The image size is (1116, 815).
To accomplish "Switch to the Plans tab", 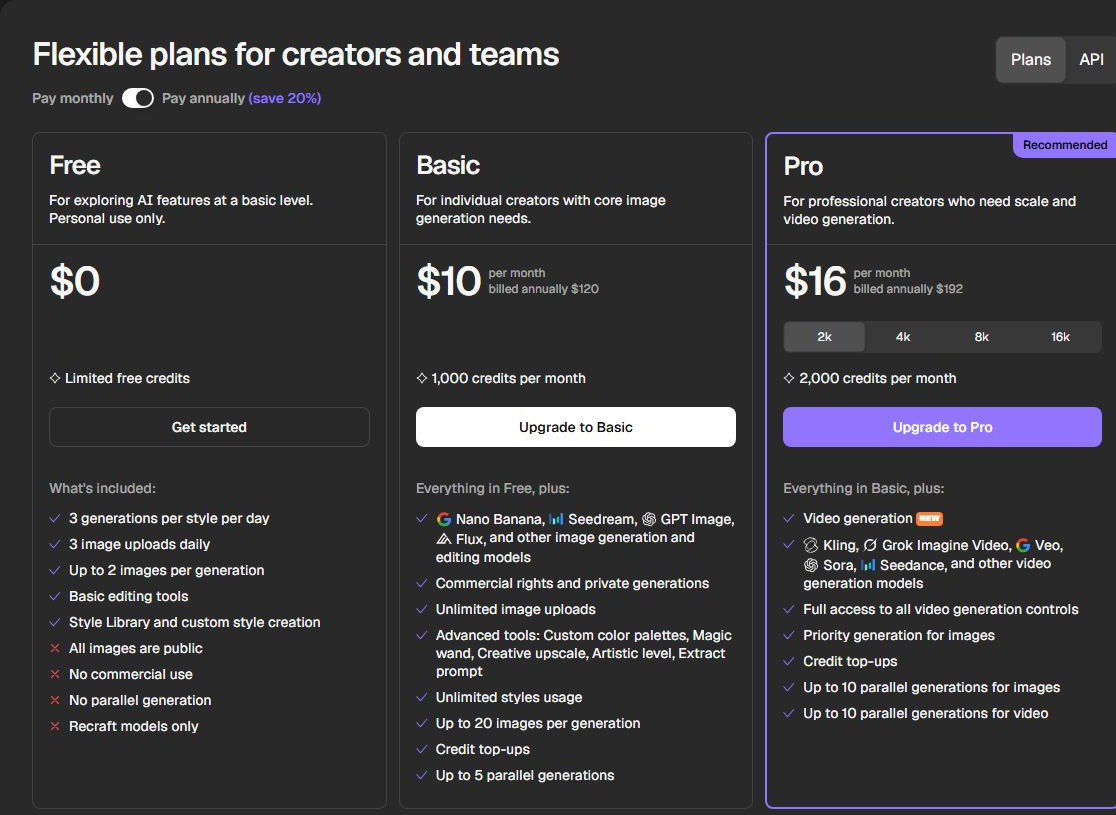I will click(1031, 60).
